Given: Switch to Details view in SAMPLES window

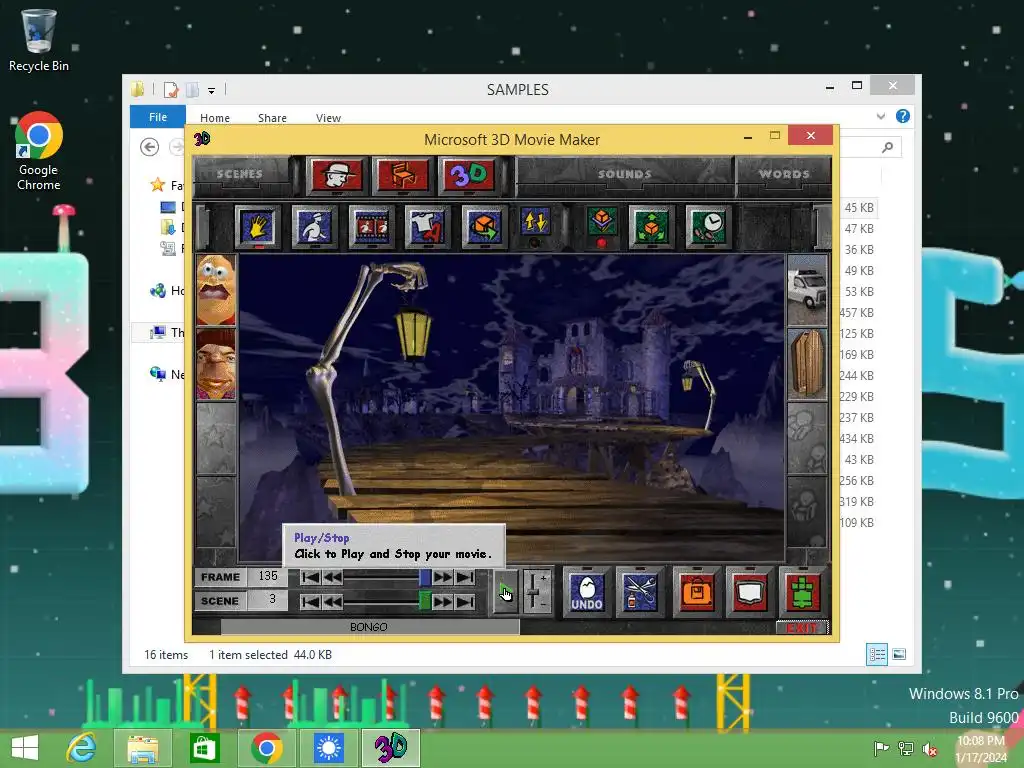Looking at the screenshot, I should [x=876, y=654].
